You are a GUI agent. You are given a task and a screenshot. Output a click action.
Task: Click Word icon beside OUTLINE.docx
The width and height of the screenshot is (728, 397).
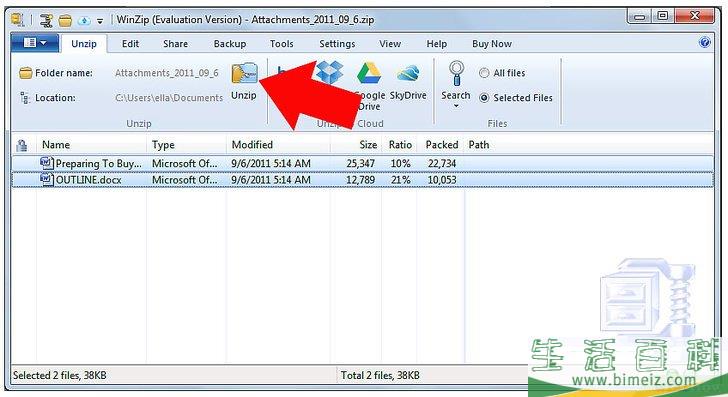[x=46, y=179]
